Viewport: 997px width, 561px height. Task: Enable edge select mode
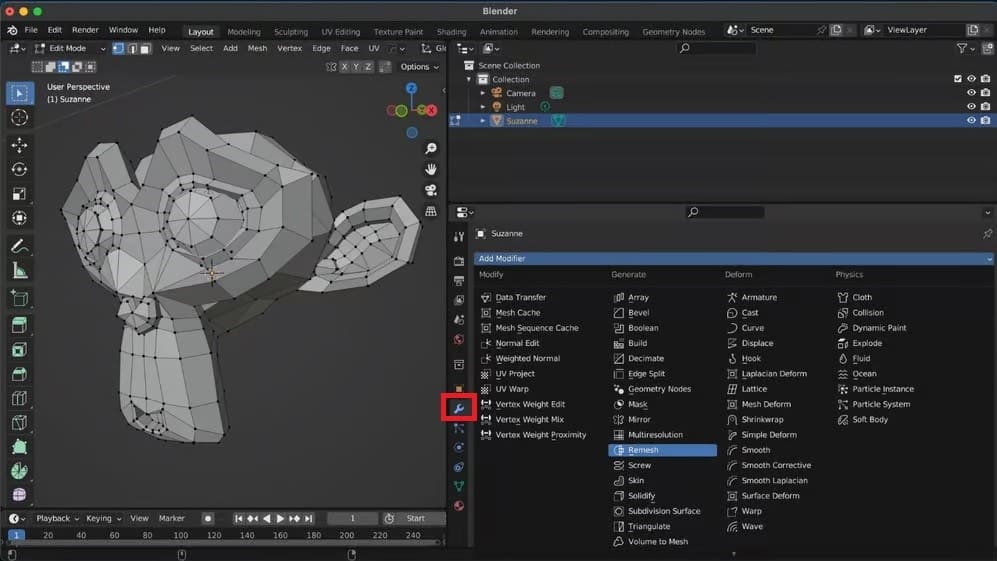[132, 48]
